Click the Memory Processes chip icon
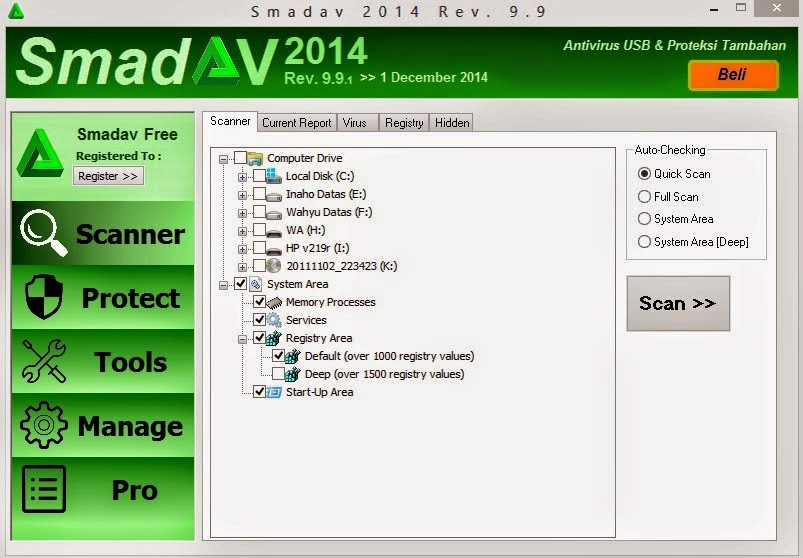The width and height of the screenshot is (803, 558). click(x=274, y=303)
